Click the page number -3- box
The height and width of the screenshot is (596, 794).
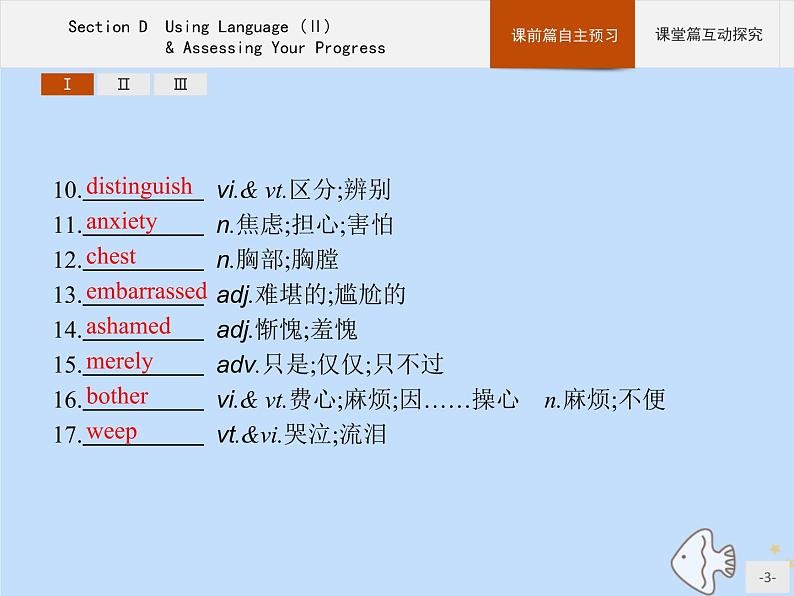click(x=767, y=577)
